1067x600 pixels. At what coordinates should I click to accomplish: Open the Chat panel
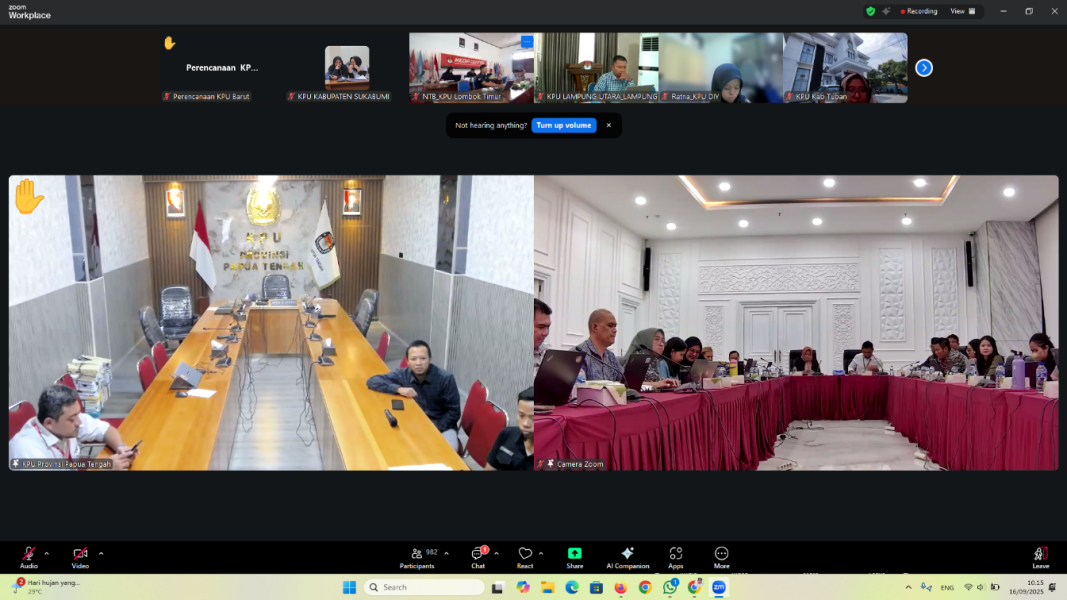pyautogui.click(x=478, y=555)
